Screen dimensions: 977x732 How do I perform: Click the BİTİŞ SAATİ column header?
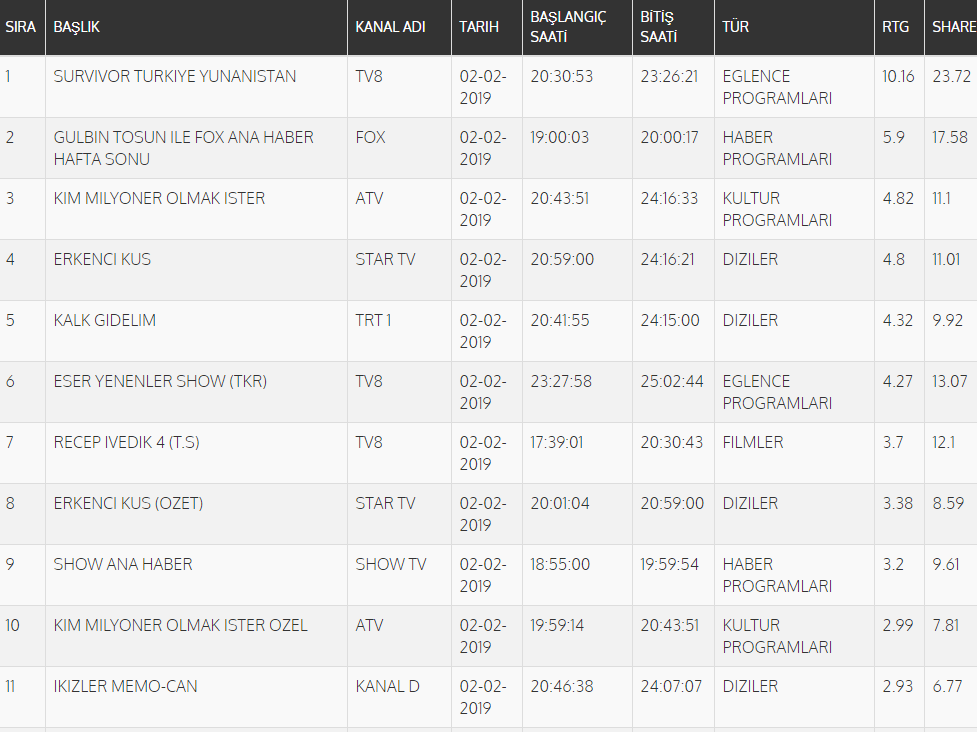pyautogui.click(x=660, y=27)
